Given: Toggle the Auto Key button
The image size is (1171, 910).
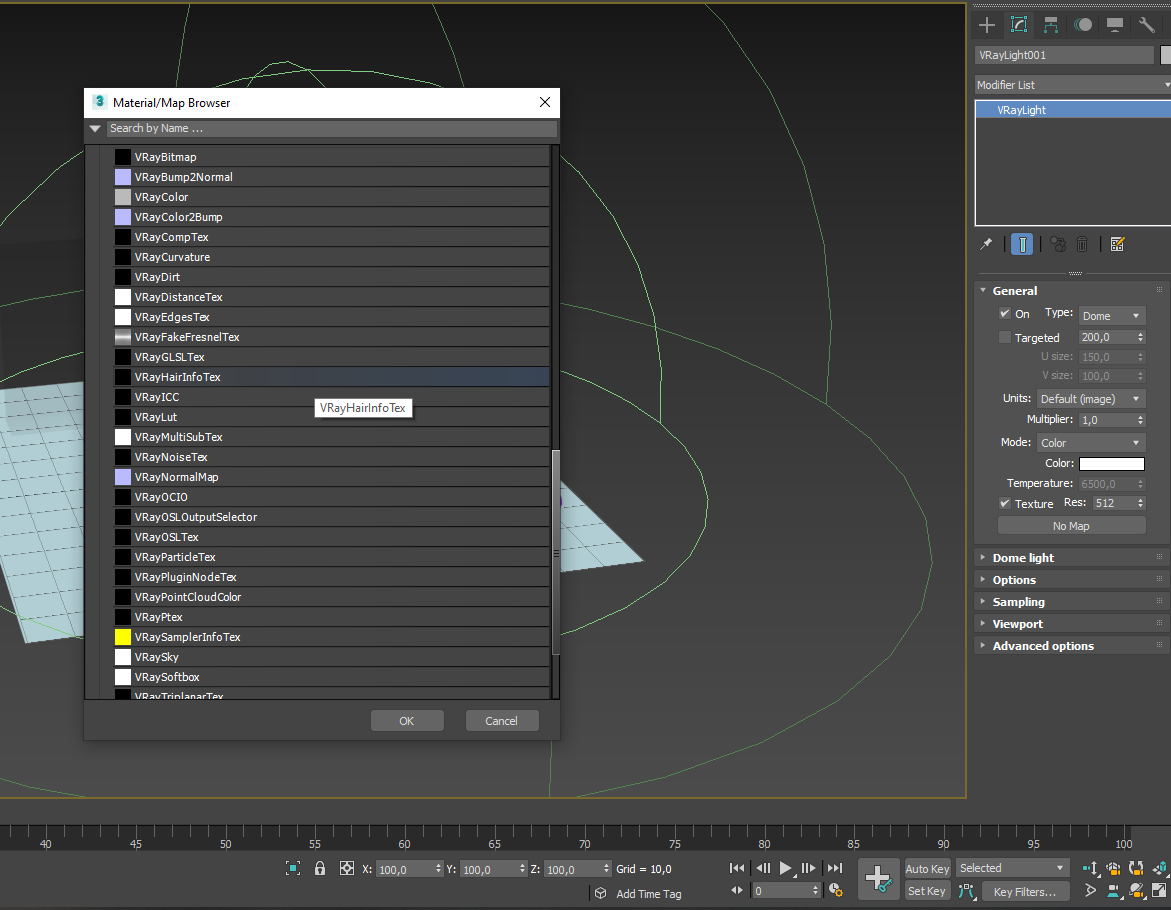Looking at the screenshot, I should [x=927, y=868].
